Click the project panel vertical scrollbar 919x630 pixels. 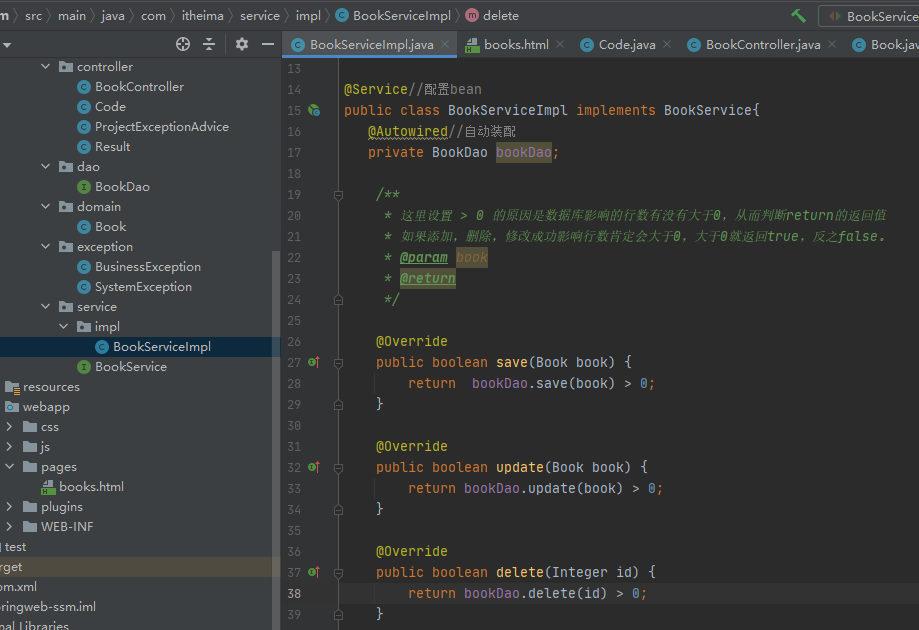[x=277, y=400]
